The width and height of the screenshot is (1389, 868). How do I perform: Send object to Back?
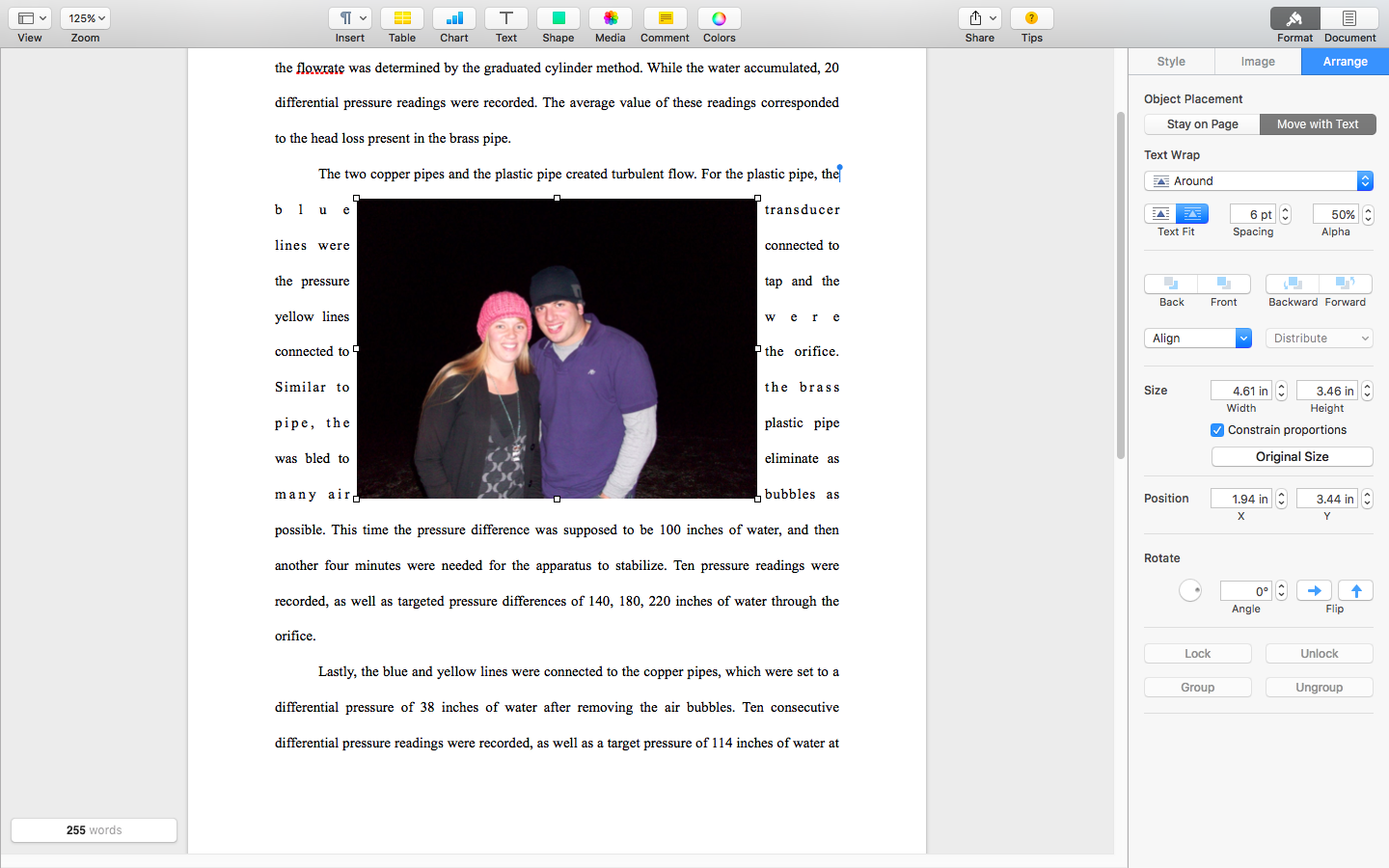(x=1171, y=284)
